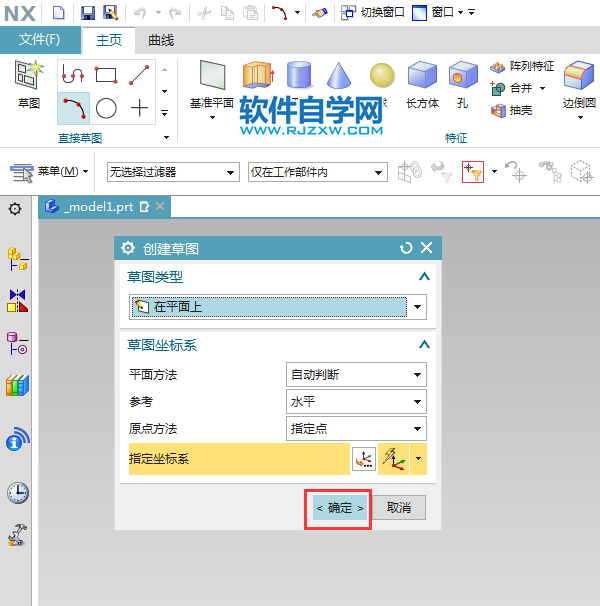Open the Assembly Navigator sidebar icon
Image resolution: width=600 pixels, height=606 pixels.
pyautogui.click(x=17, y=259)
